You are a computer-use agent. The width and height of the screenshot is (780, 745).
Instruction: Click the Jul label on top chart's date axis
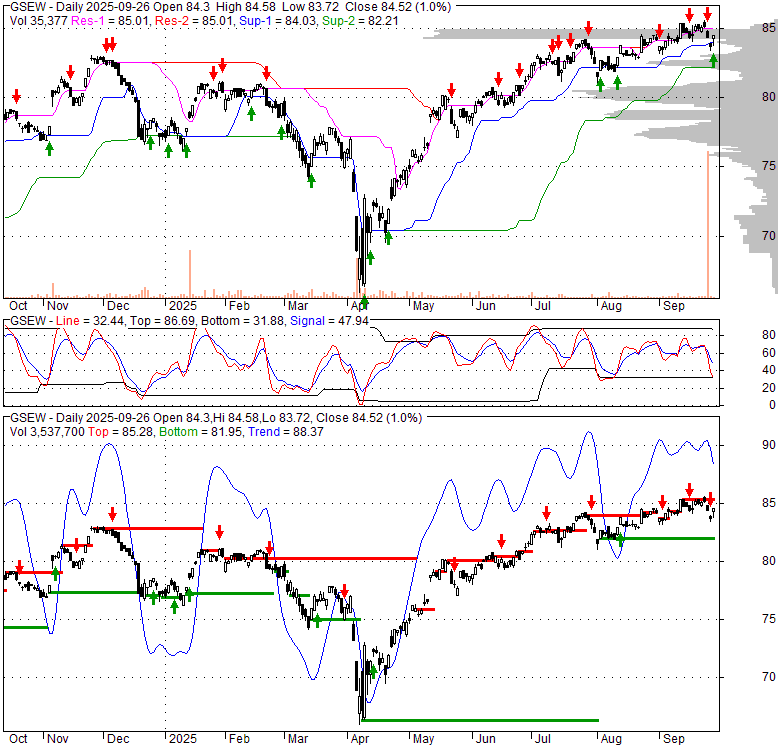coord(542,306)
